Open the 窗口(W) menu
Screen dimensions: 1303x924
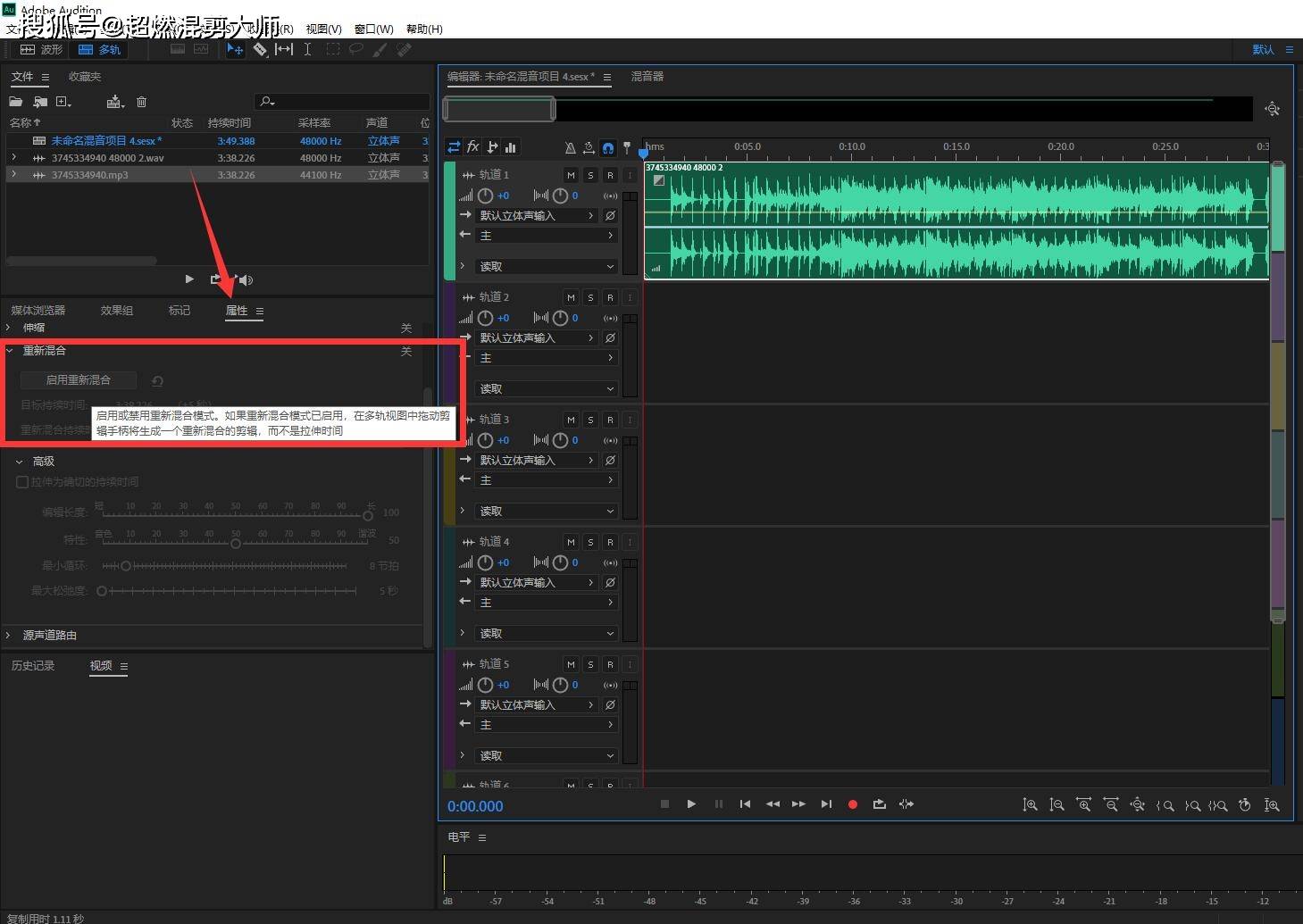(373, 29)
